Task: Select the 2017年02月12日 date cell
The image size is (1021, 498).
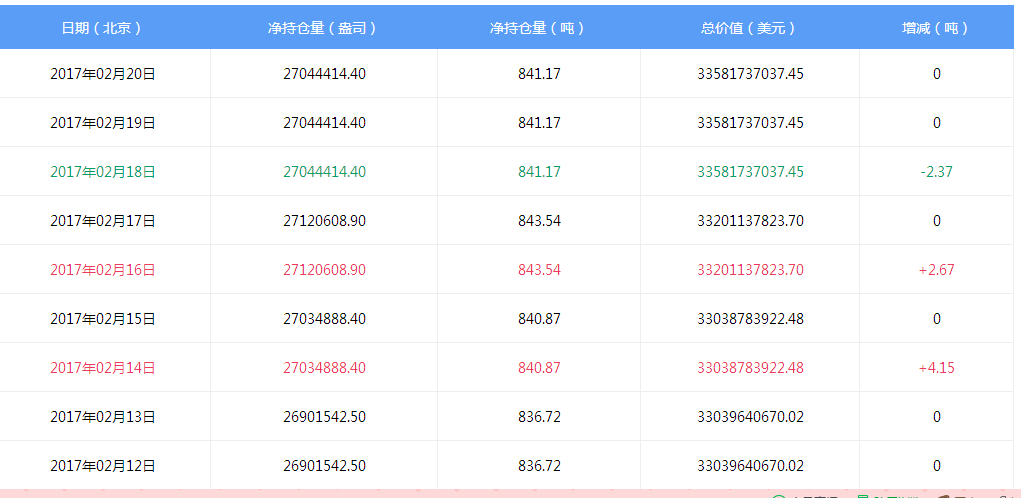Action: point(103,465)
